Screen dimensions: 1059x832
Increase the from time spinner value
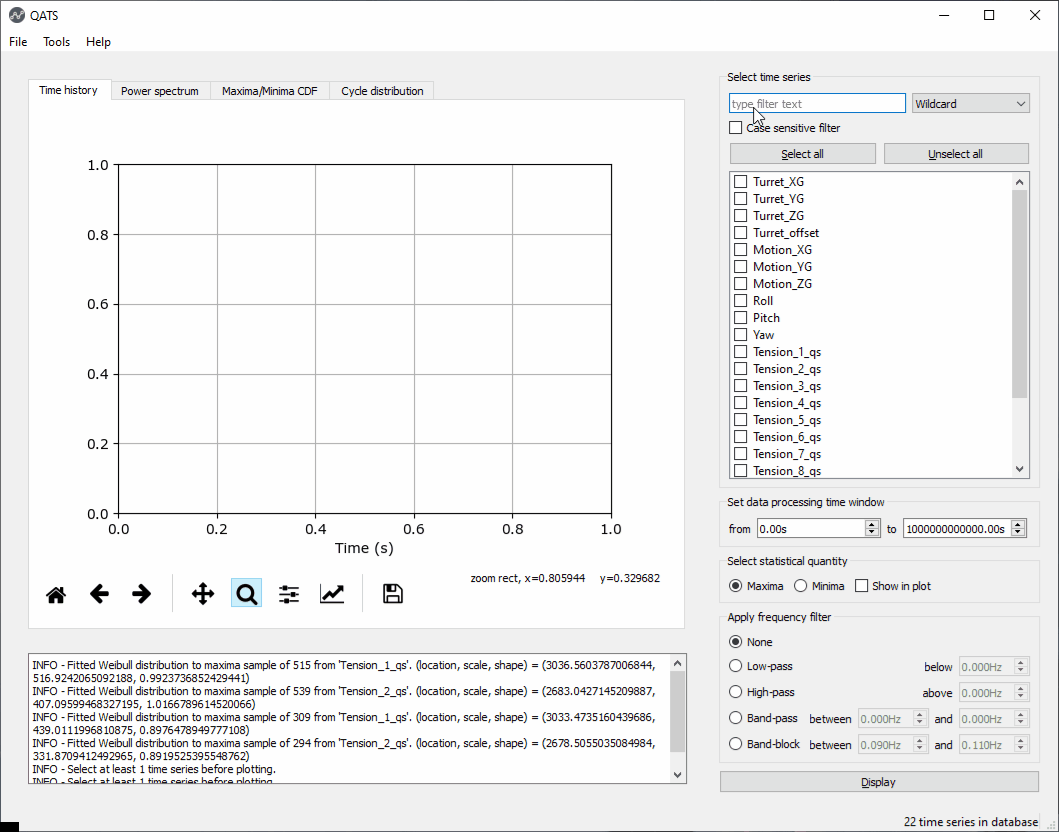(872, 524)
